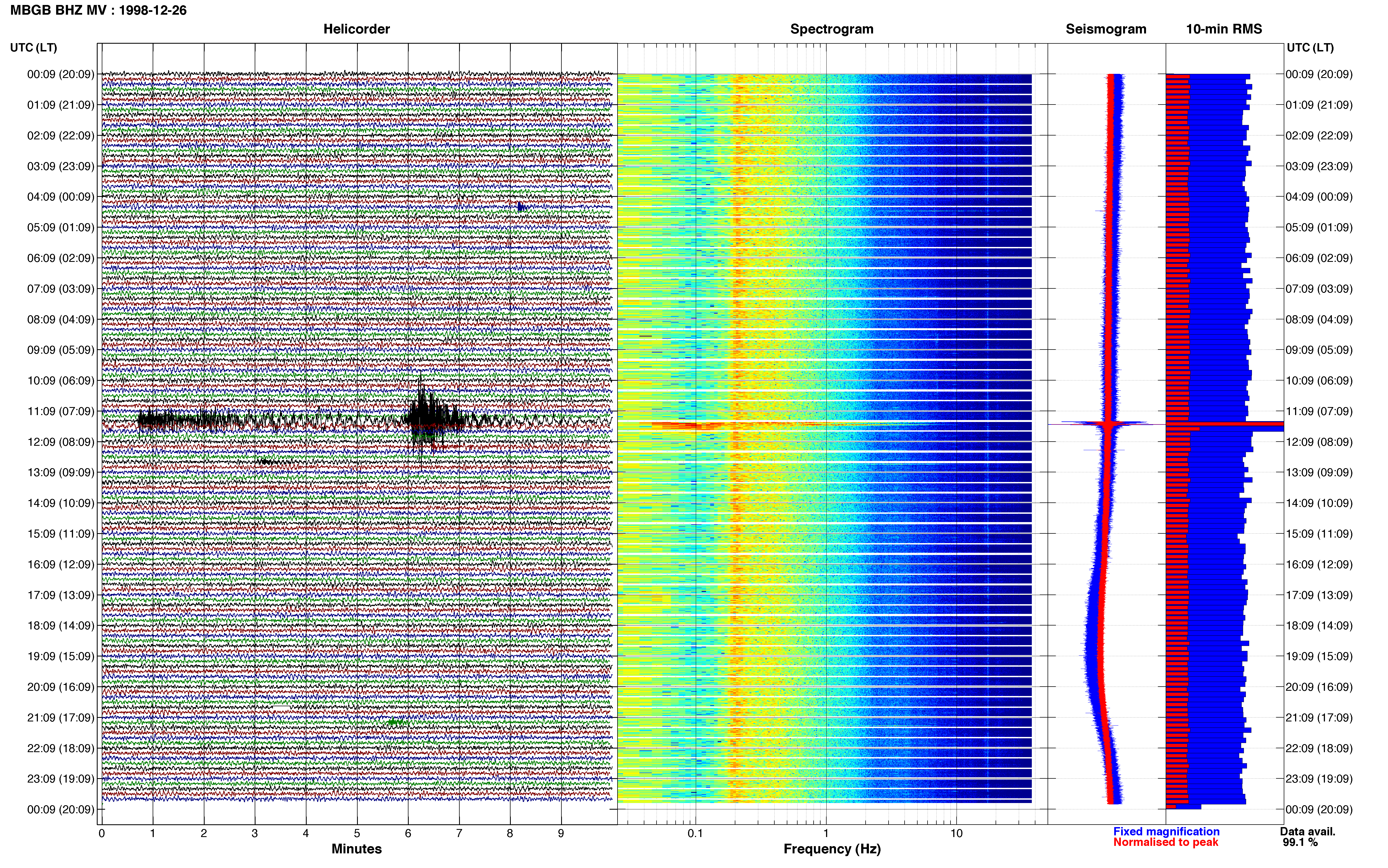Click the seismogram spike at 11:39
The height and width of the screenshot is (868, 1388).
[1108, 424]
